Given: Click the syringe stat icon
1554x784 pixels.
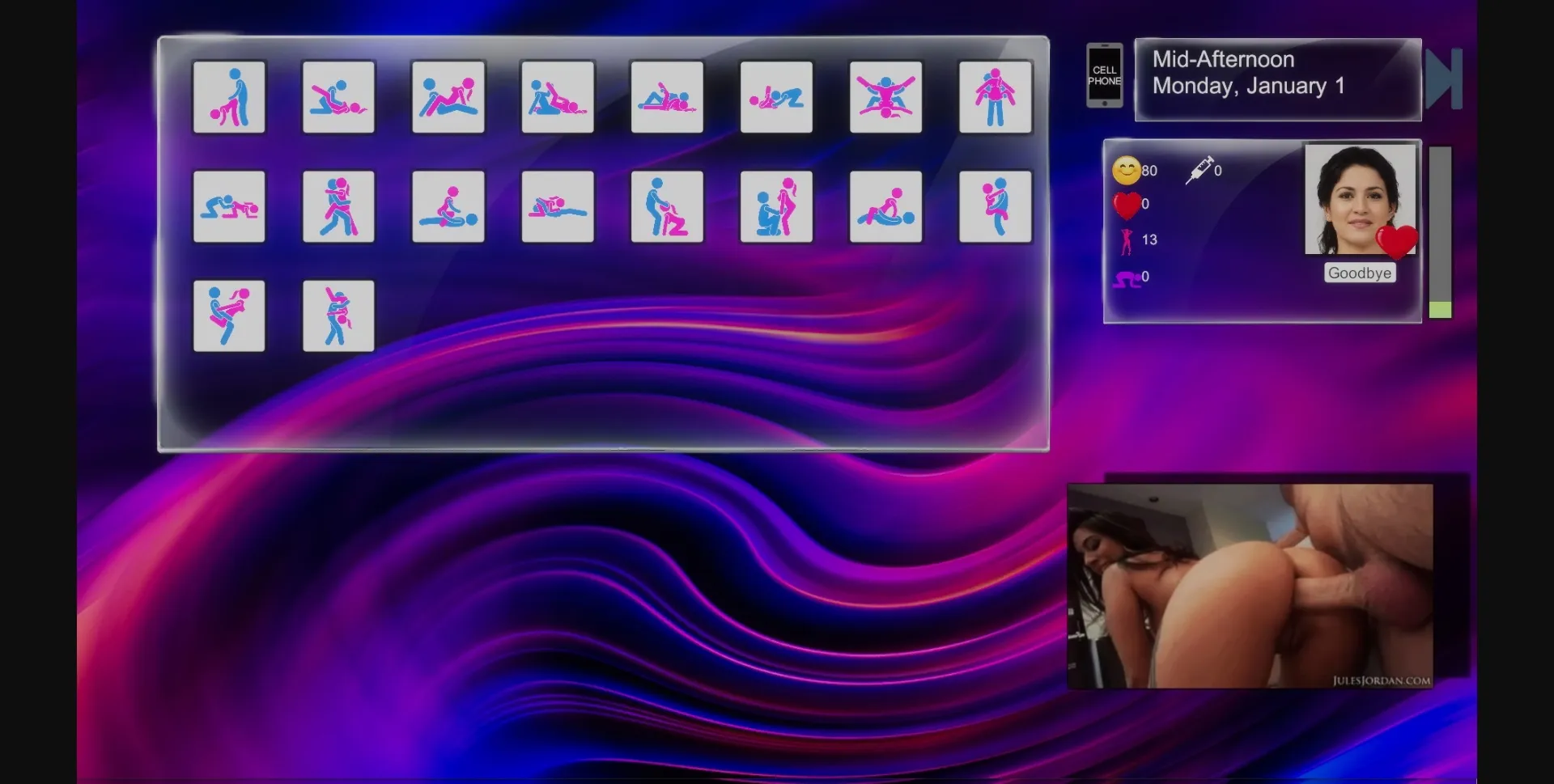Looking at the screenshot, I should tap(1199, 170).
